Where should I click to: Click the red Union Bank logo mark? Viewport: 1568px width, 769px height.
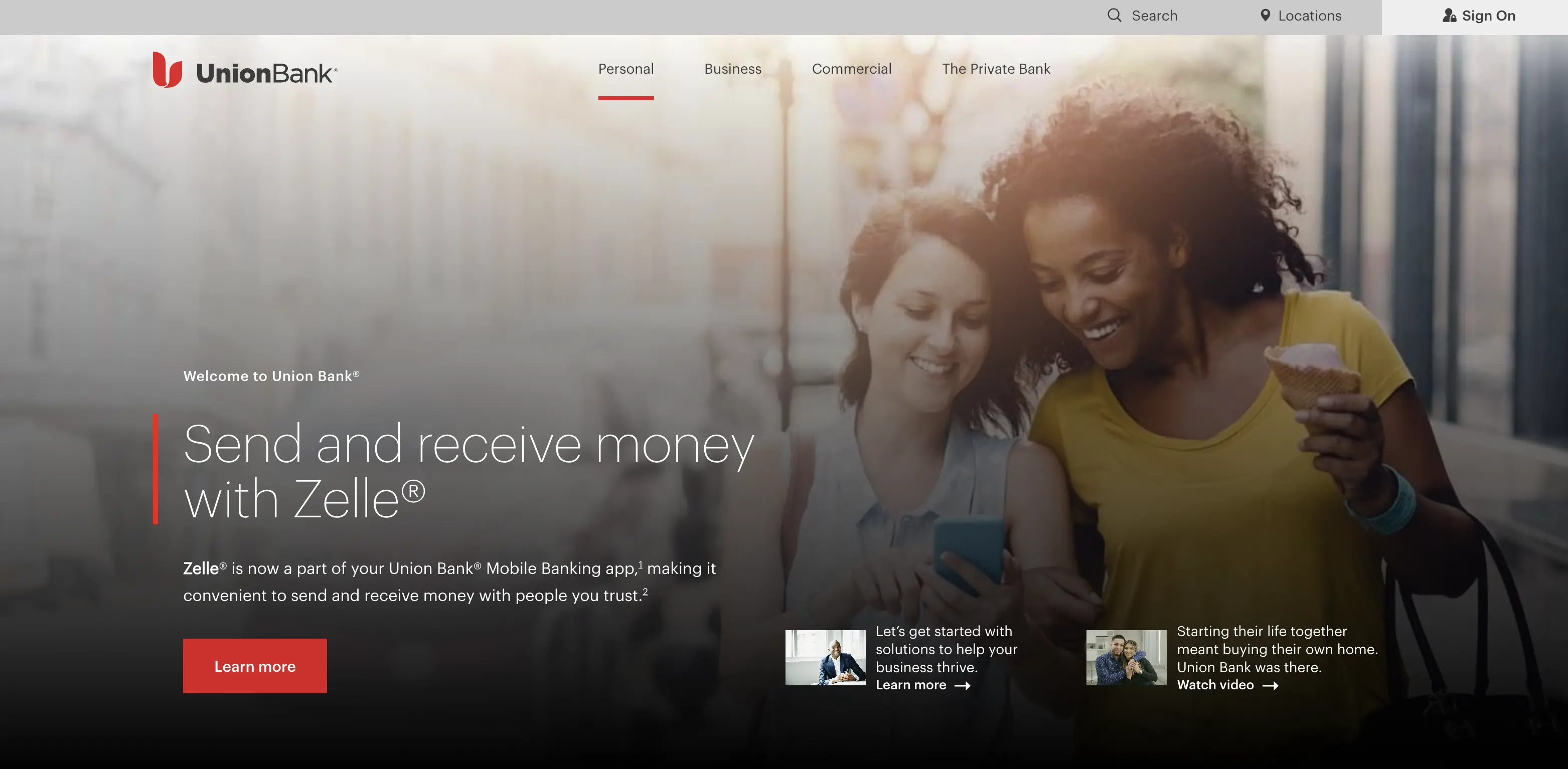pyautogui.click(x=168, y=69)
